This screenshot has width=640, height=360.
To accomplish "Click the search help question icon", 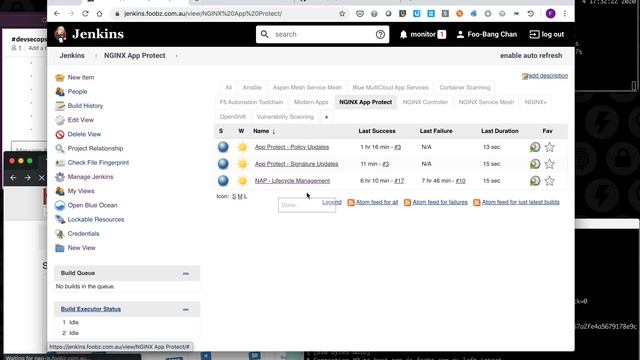I will coord(380,34).
